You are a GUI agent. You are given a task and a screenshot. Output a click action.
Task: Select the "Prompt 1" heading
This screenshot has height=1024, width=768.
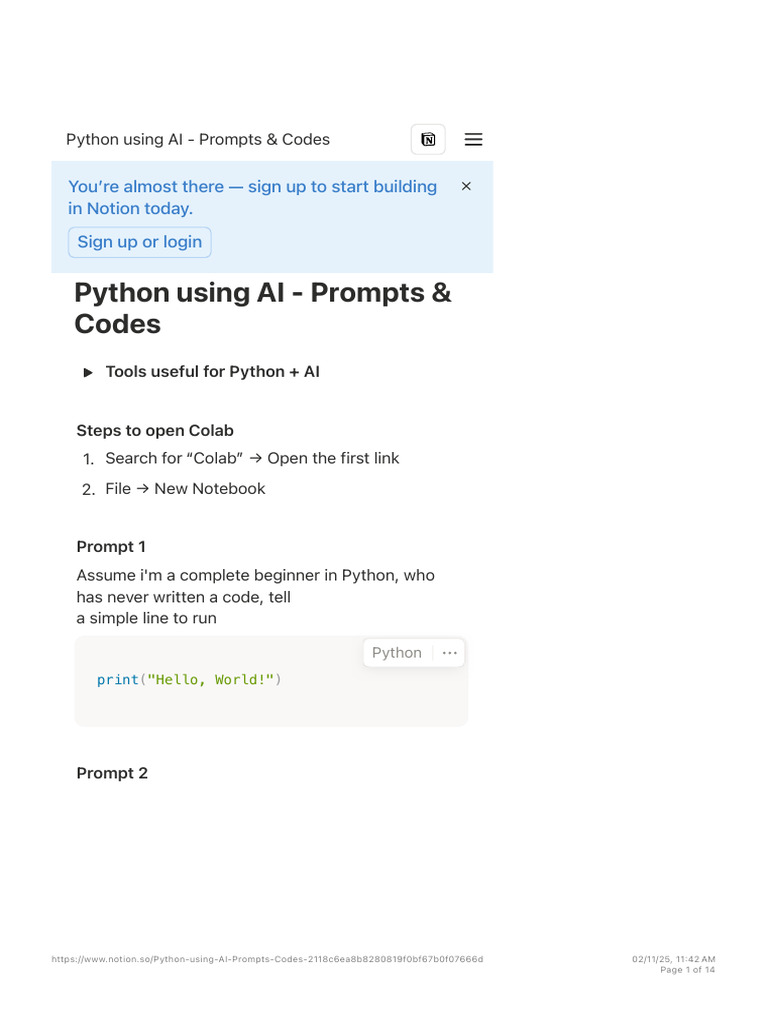[x=111, y=547]
